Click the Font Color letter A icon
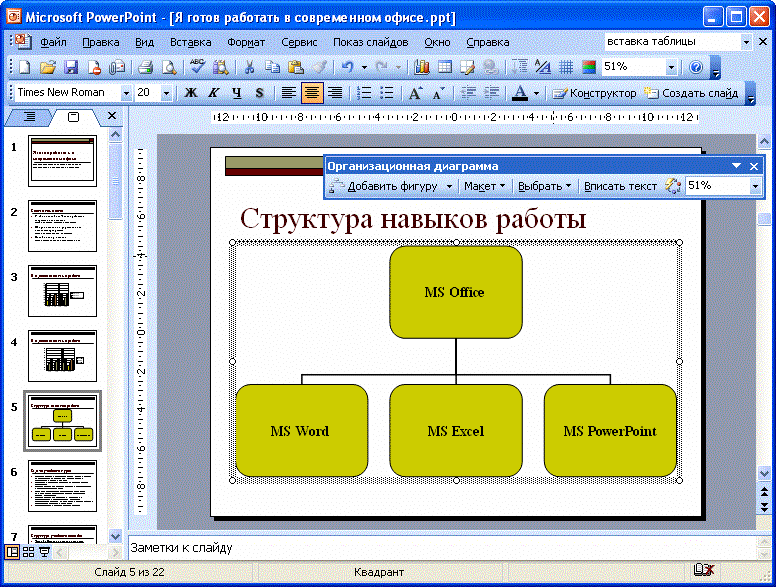This screenshot has height=587, width=776. coord(520,93)
